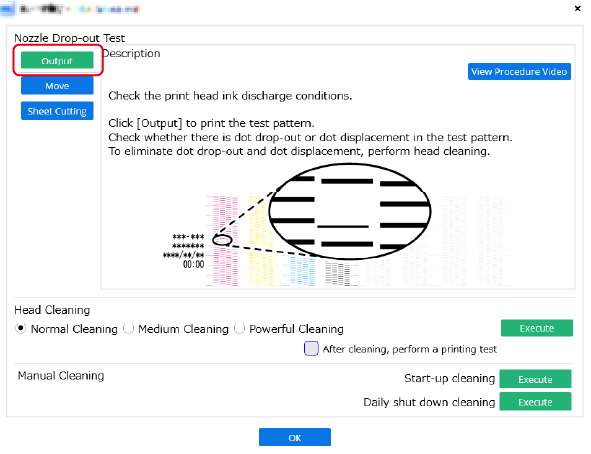
Task: Click the small circled area on pattern
Action: pyautogui.click(x=222, y=240)
